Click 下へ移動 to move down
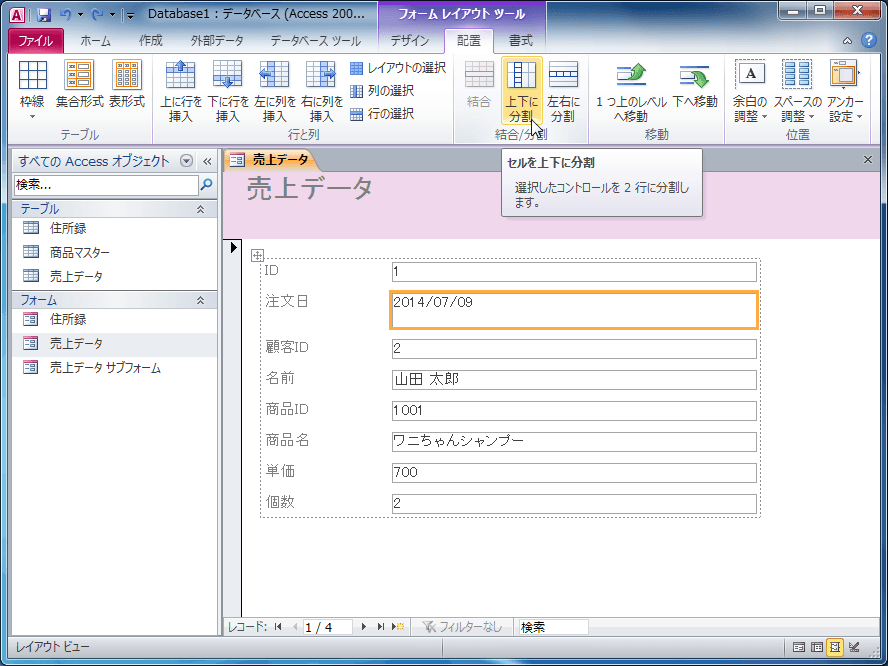 pos(695,85)
